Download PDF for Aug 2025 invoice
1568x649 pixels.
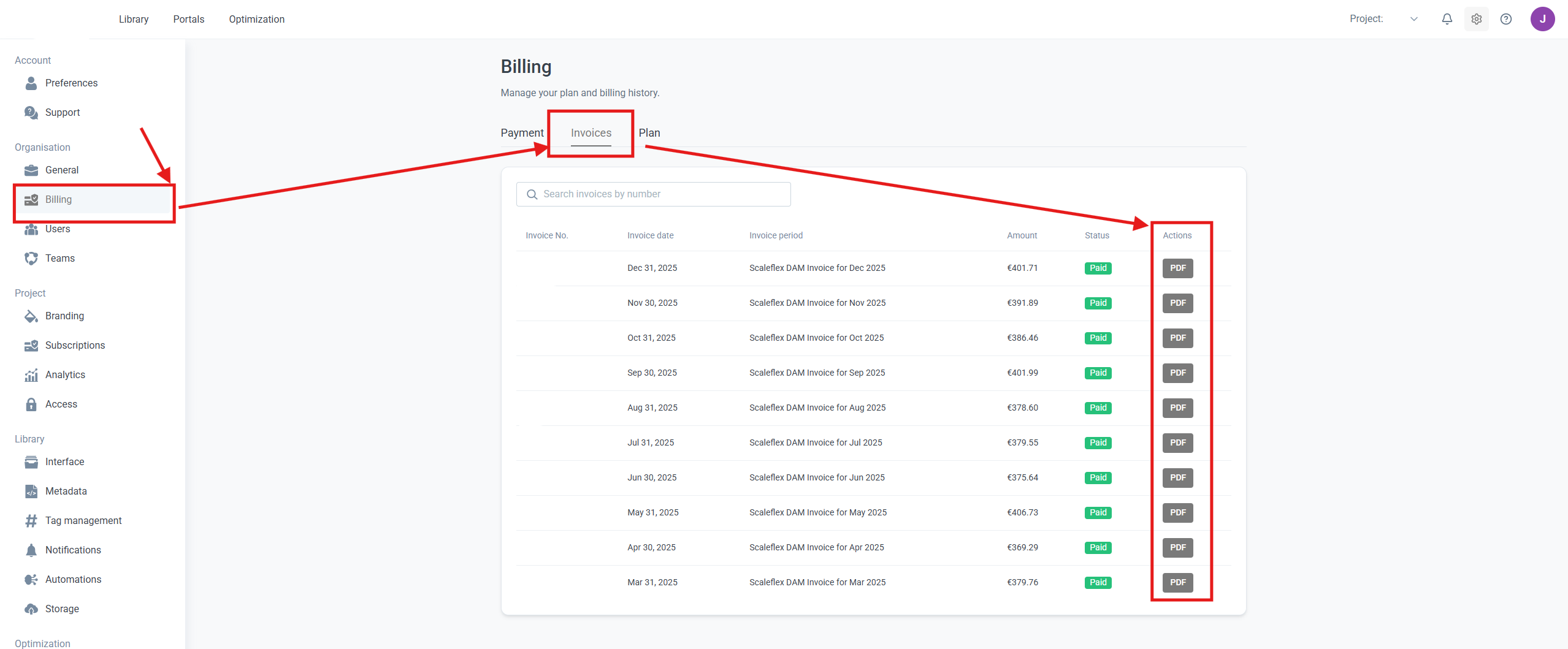click(1177, 408)
